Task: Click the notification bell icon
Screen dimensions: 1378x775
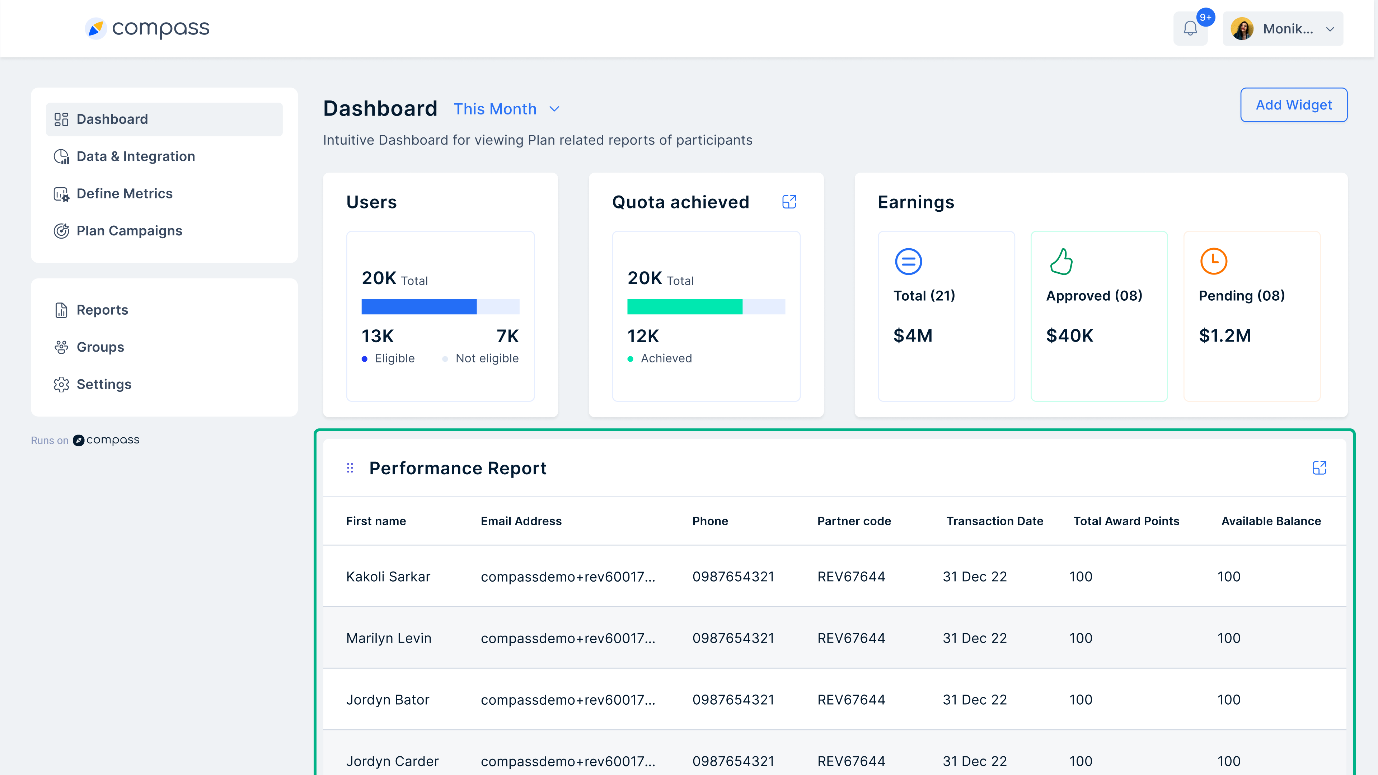Action: tap(1190, 28)
